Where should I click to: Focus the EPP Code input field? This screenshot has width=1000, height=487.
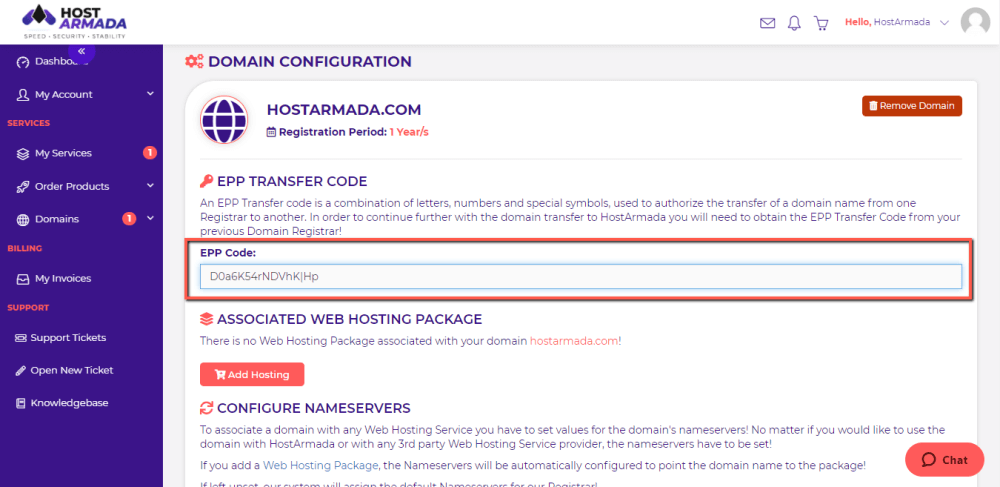(580, 277)
